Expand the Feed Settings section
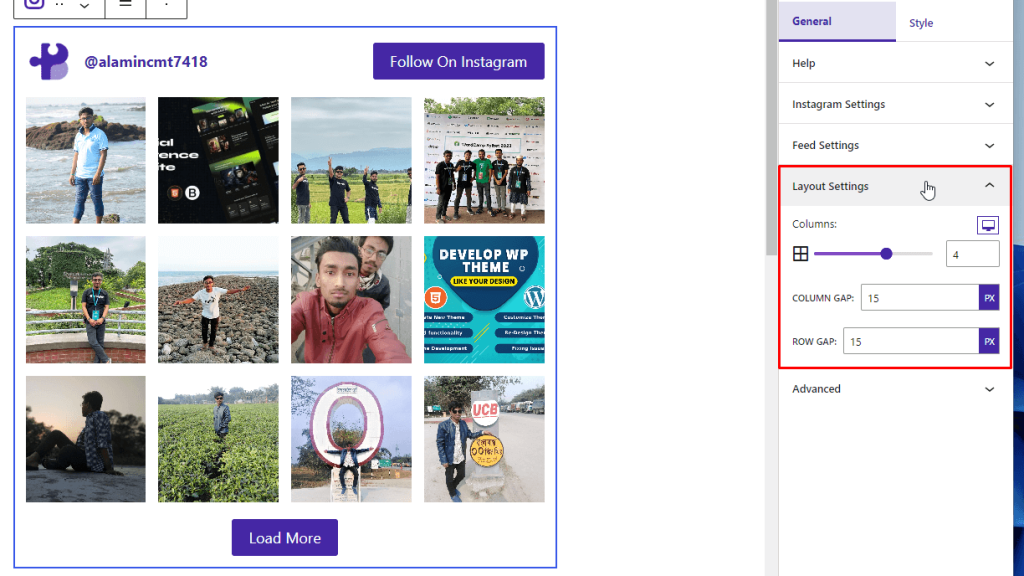 point(895,144)
